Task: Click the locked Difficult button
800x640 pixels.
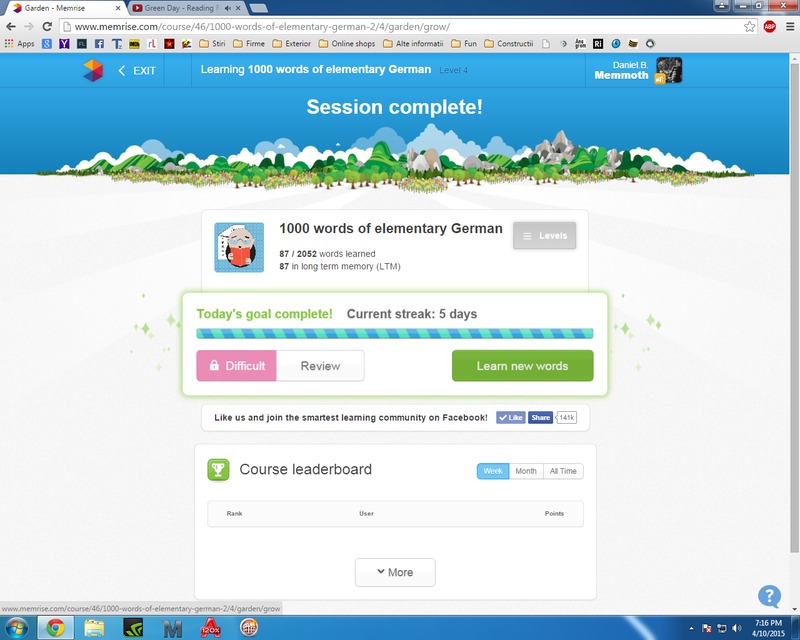Action: (236, 366)
